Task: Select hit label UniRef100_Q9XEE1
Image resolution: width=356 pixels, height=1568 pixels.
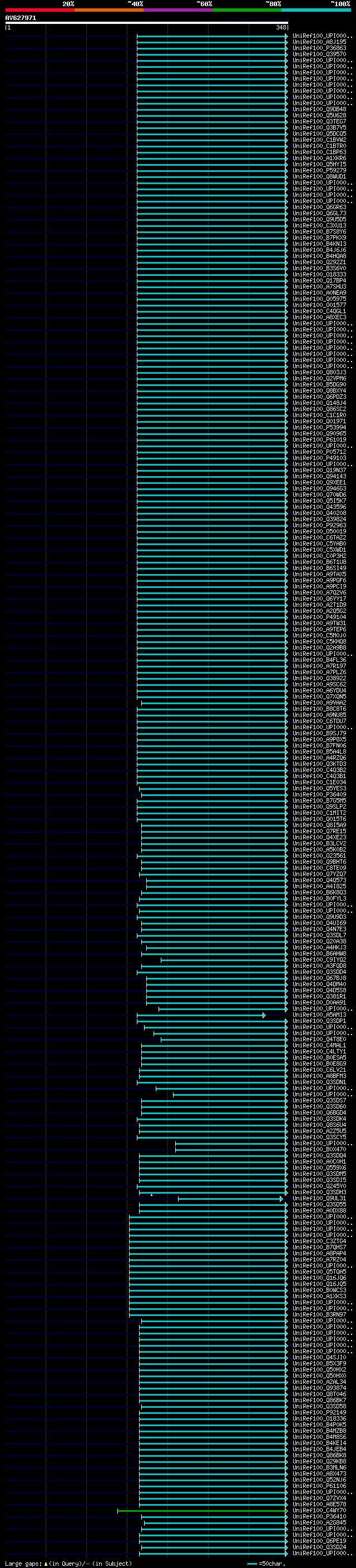Action: [x=319, y=482]
